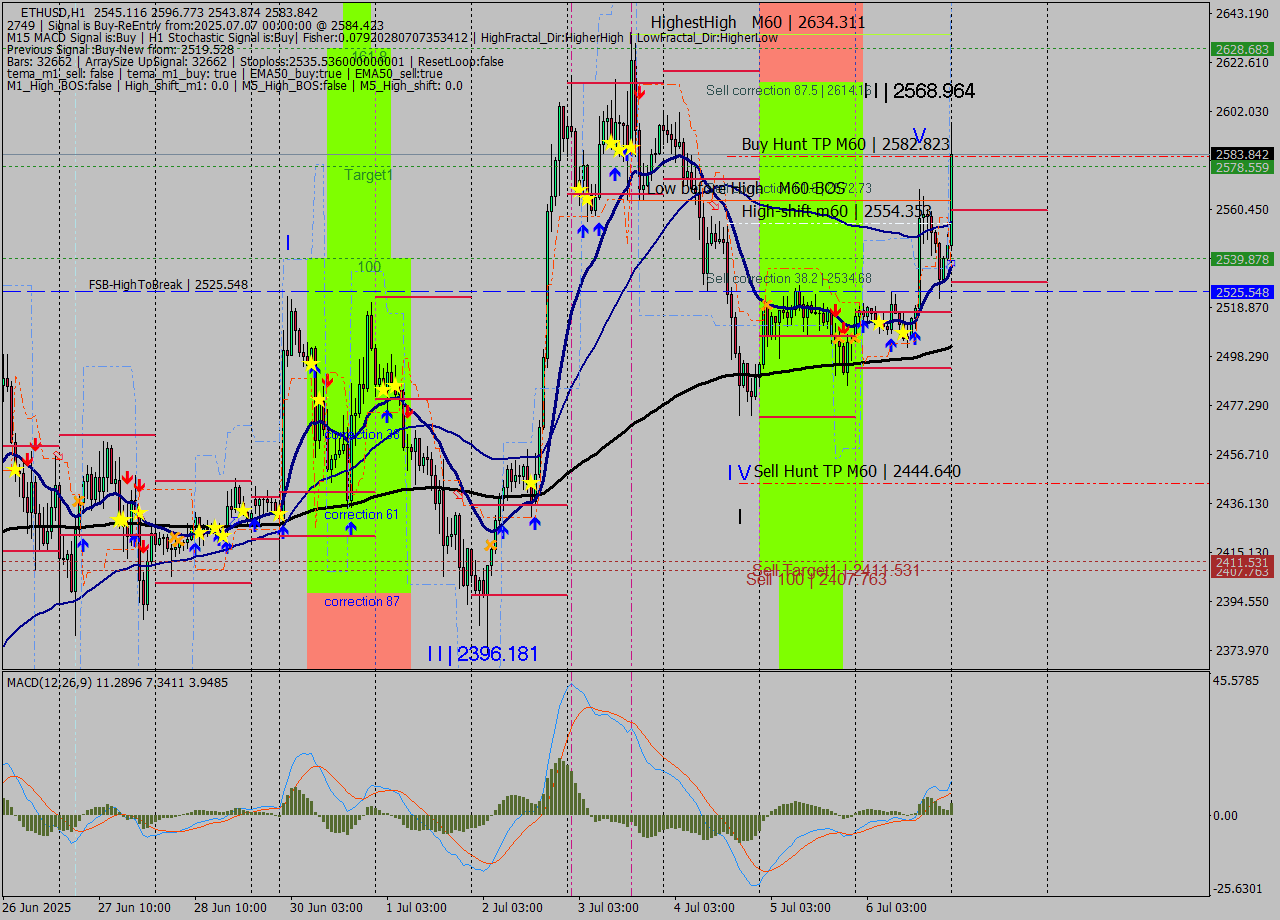
Task: Select the blue V chevron above Buy Hunt TP line
Action: coord(921,133)
